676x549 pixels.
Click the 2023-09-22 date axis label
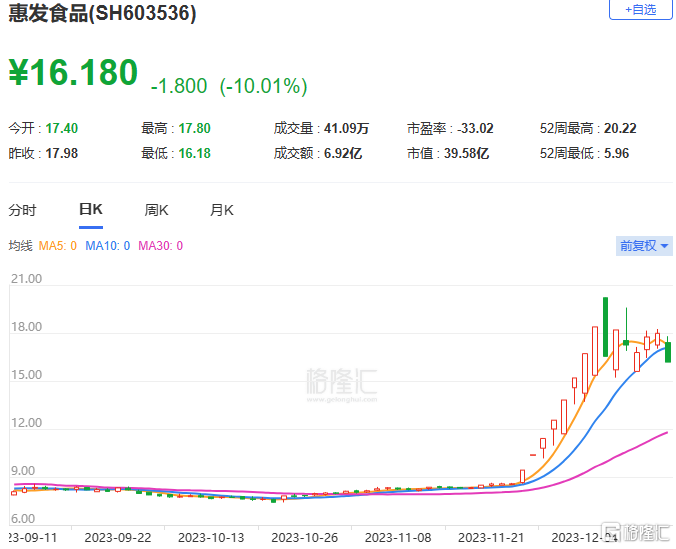118,538
